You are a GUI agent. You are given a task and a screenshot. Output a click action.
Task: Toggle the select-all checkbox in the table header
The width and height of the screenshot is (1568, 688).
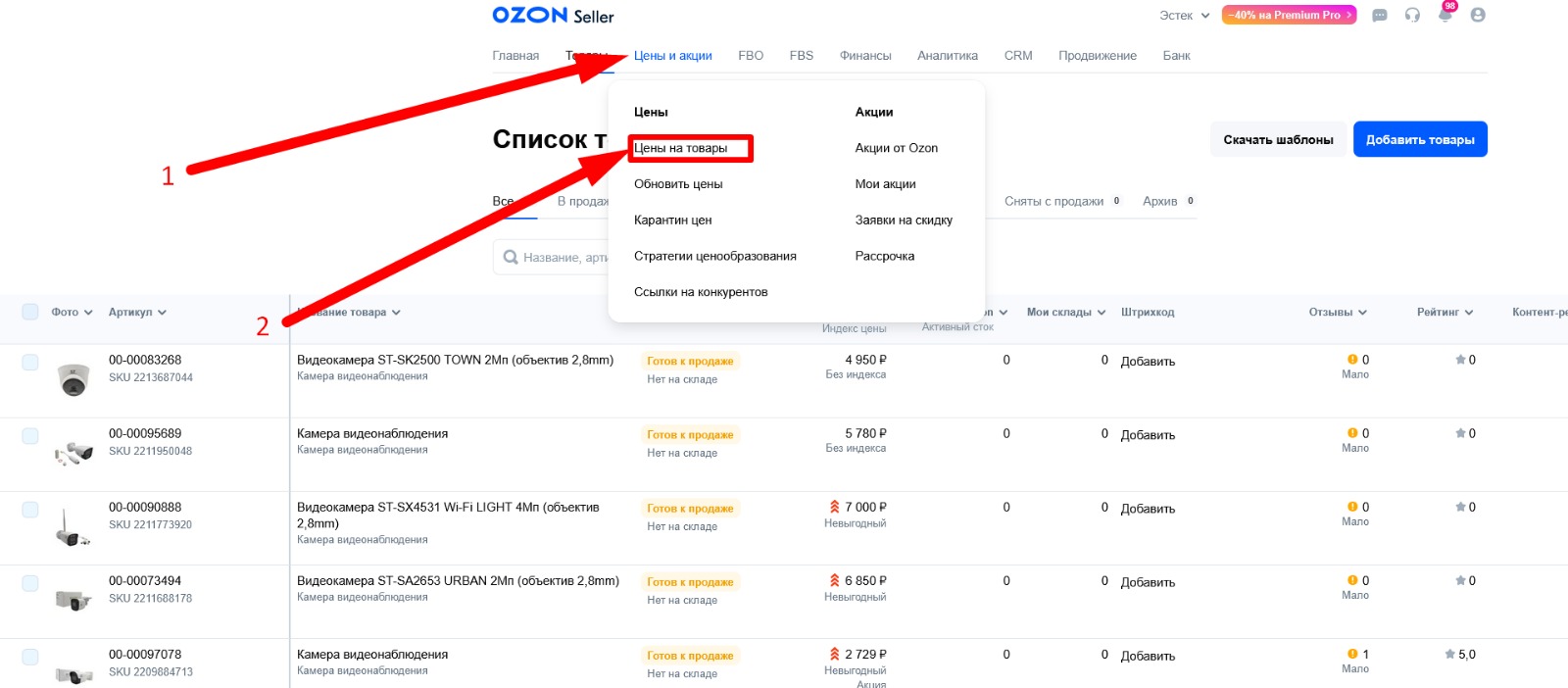30,312
